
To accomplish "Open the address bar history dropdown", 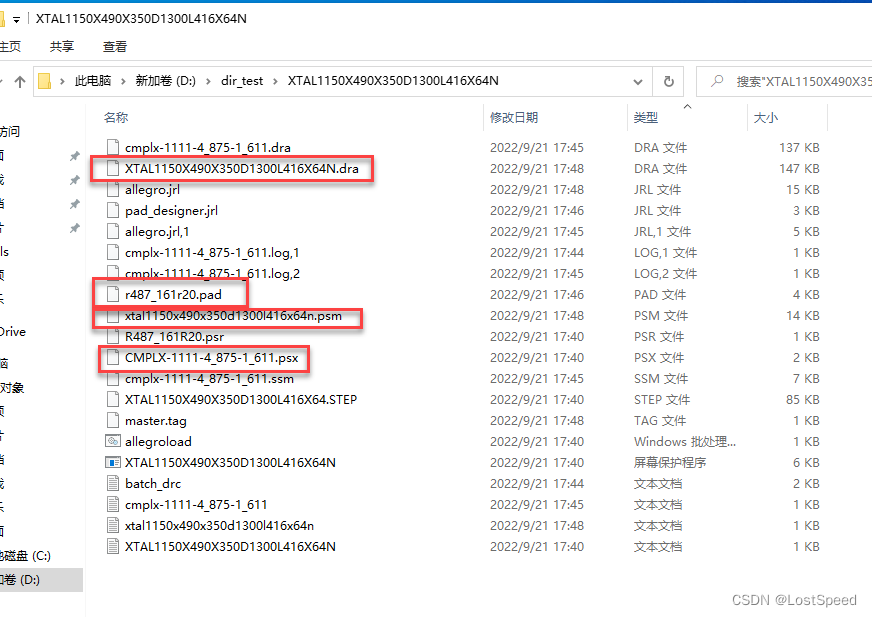I will tap(638, 81).
